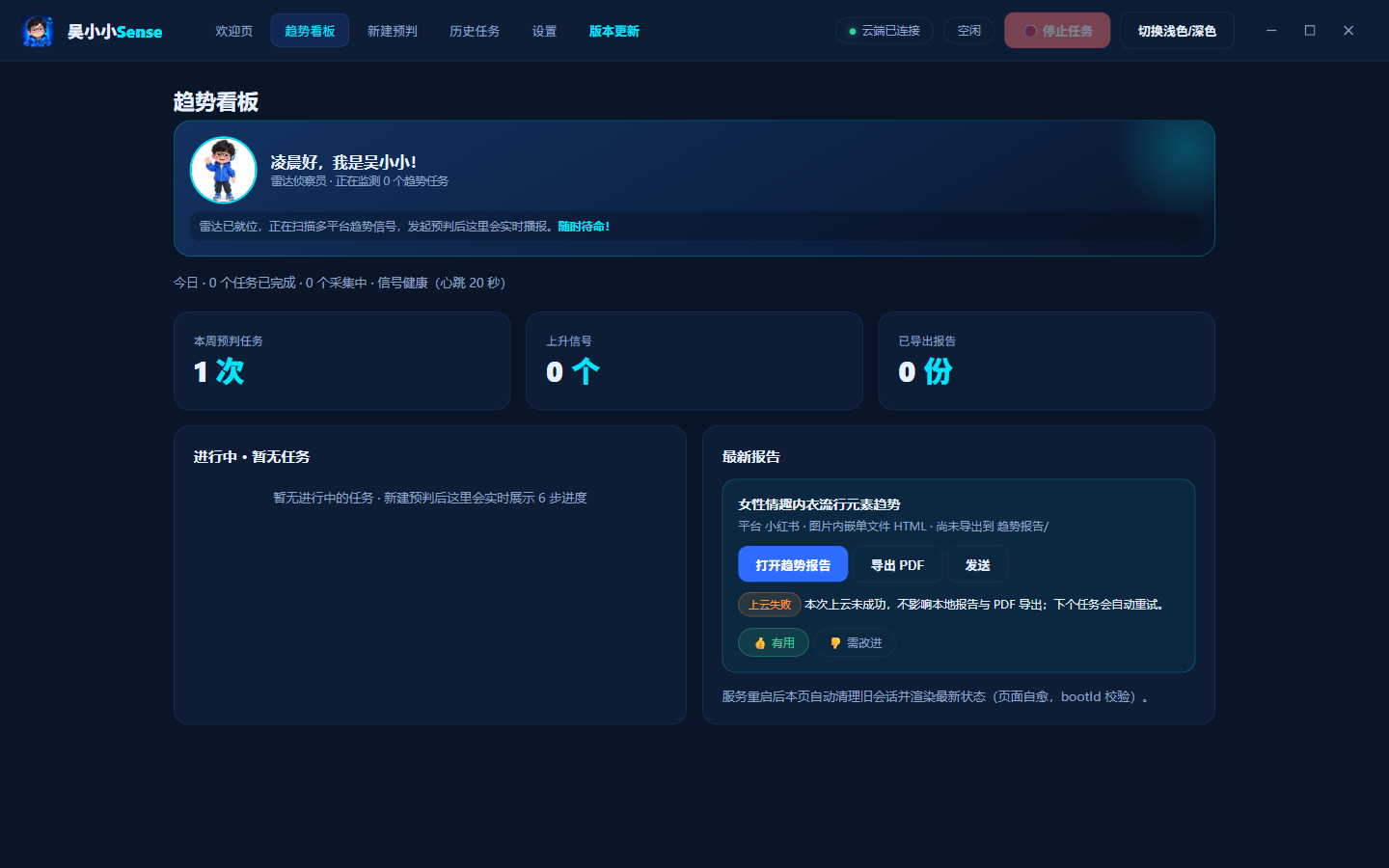
Task: Minimize the application window
Action: tap(1271, 31)
